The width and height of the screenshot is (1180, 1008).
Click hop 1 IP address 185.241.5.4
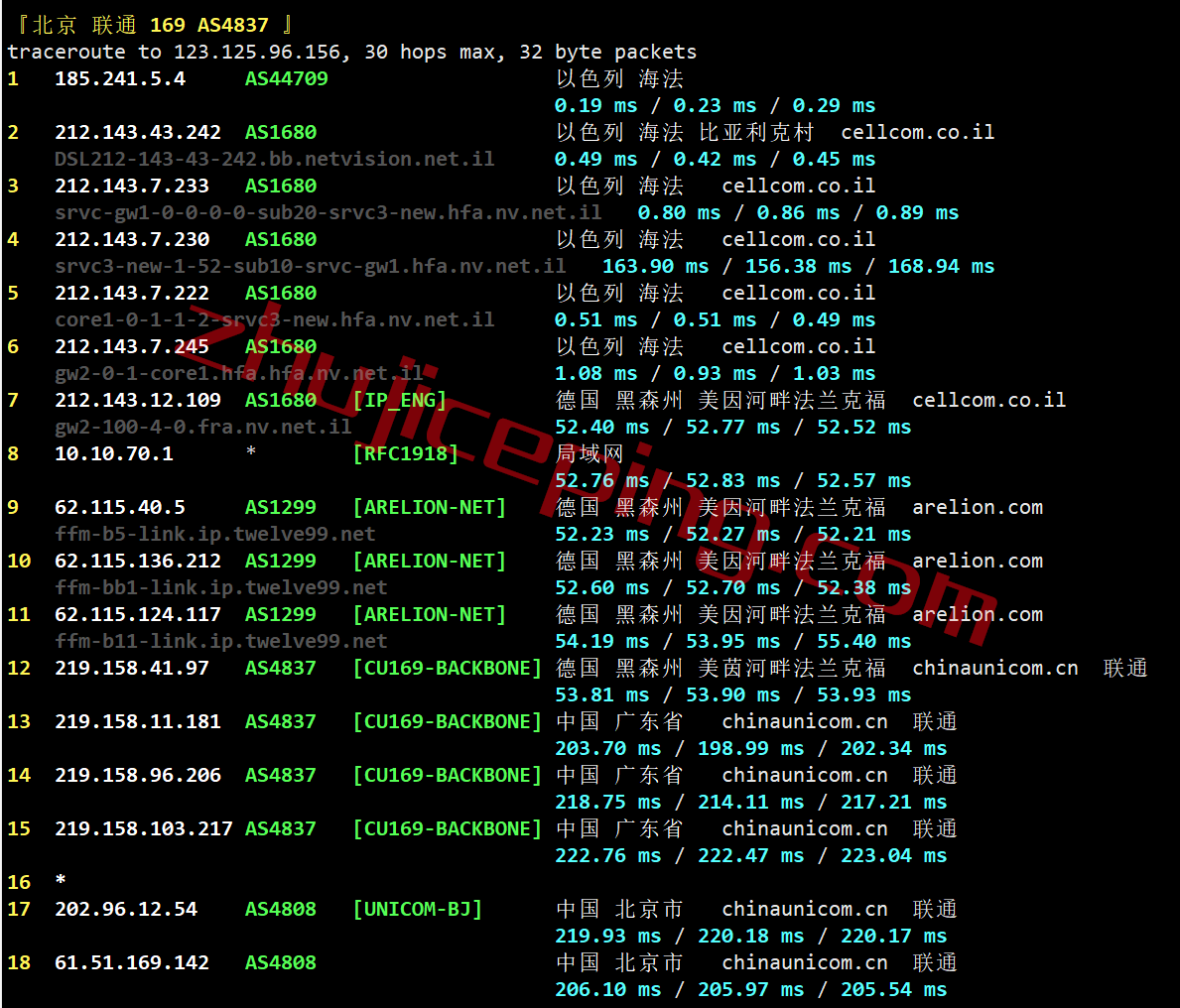click(119, 78)
